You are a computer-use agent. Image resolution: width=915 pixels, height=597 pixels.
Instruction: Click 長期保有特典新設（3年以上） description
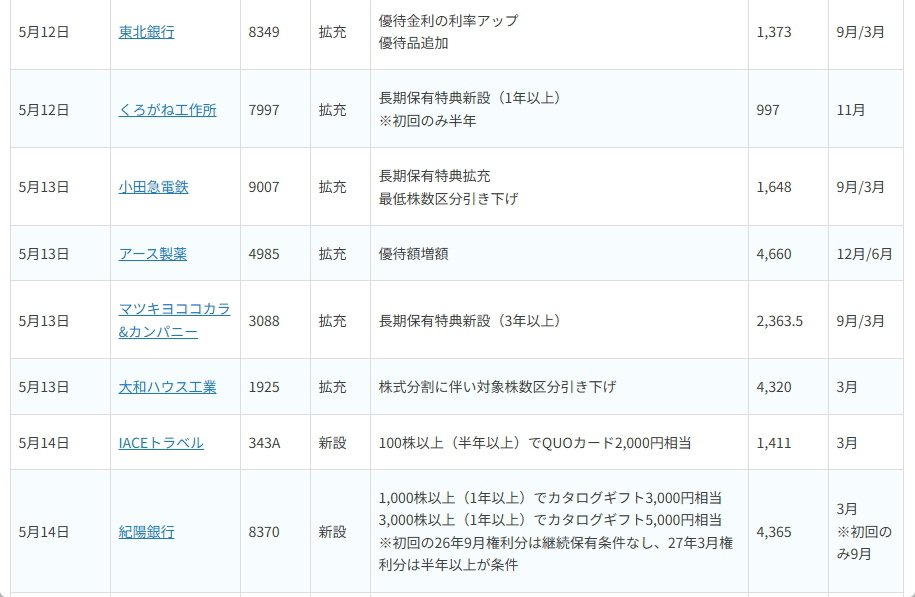(469, 321)
